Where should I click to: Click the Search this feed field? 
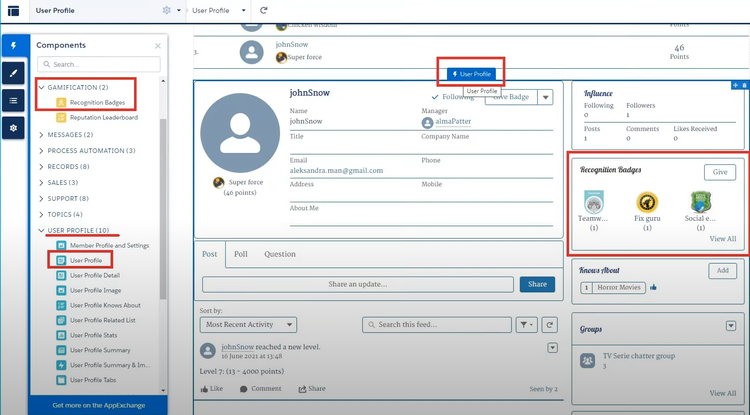coord(437,325)
